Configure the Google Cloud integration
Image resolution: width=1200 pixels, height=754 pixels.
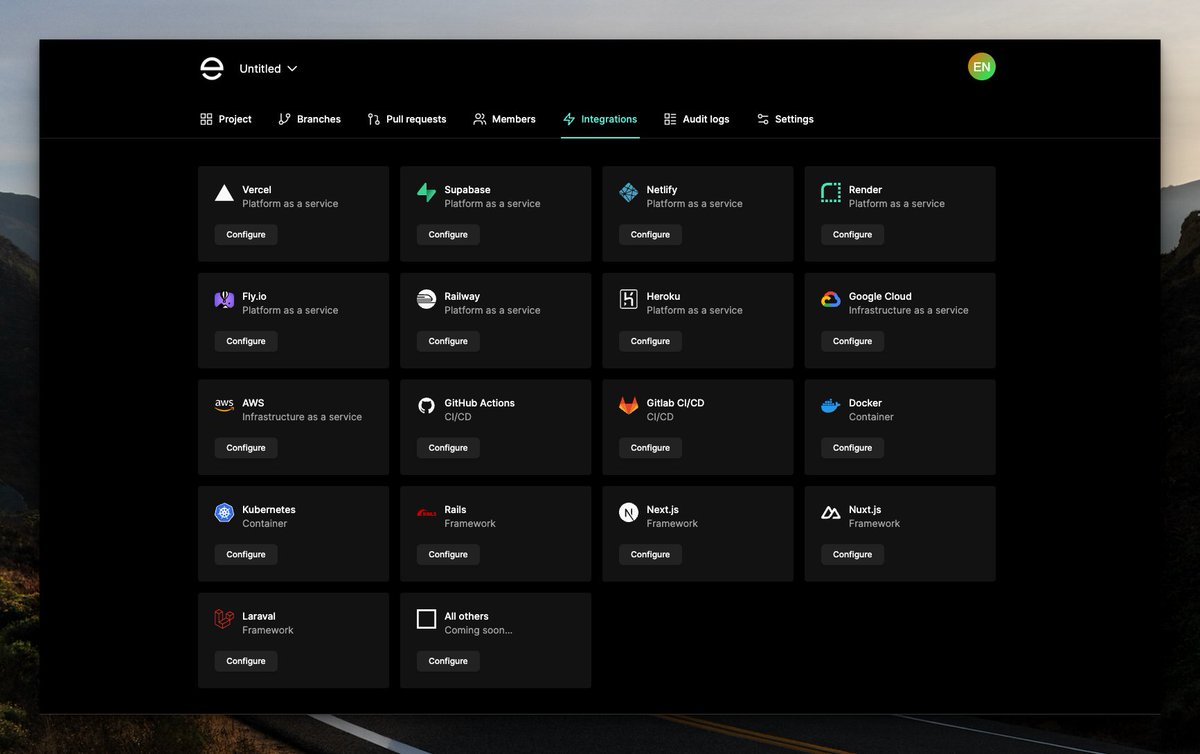click(x=852, y=341)
